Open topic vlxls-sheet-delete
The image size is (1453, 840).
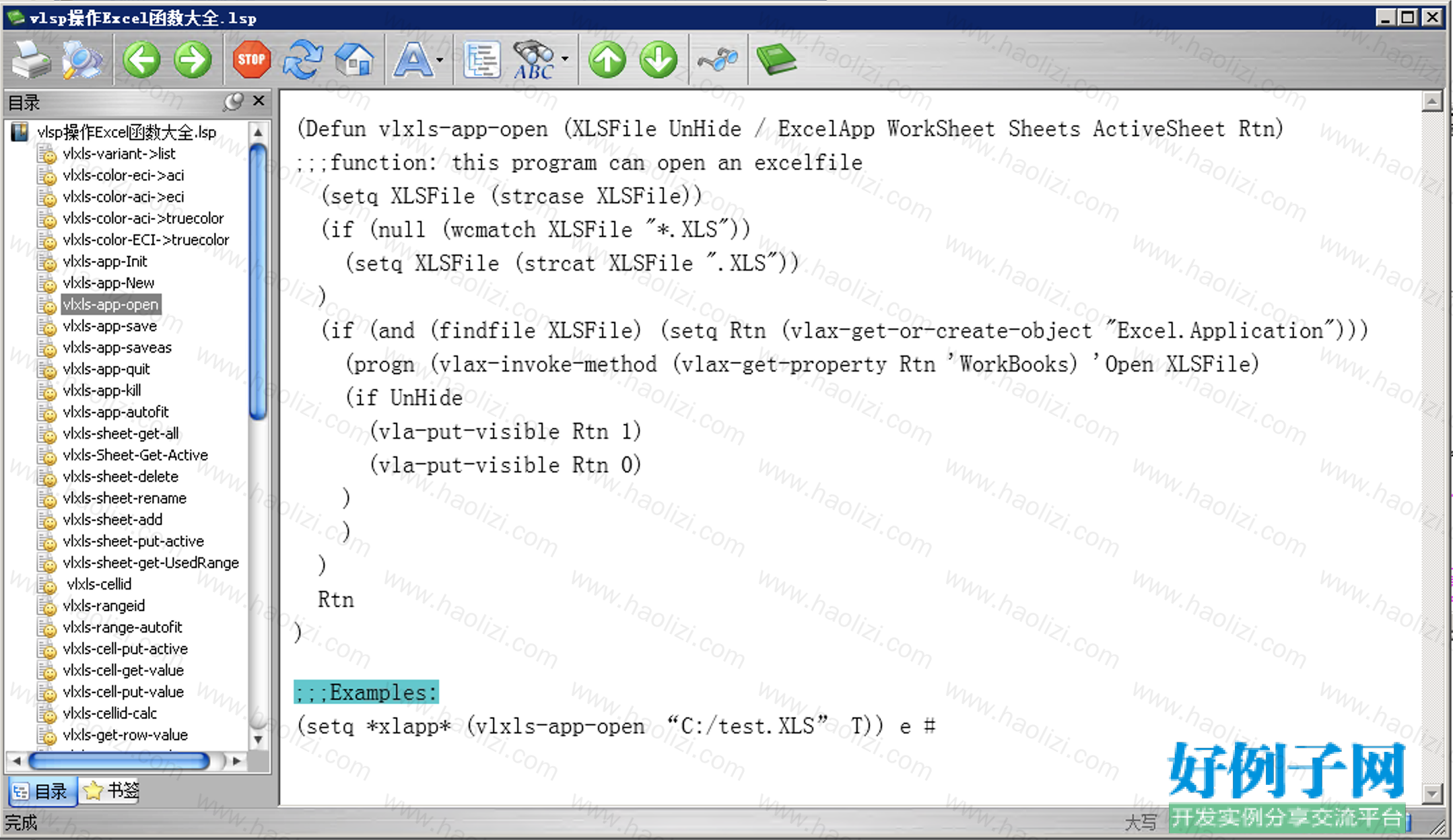pos(121,477)
